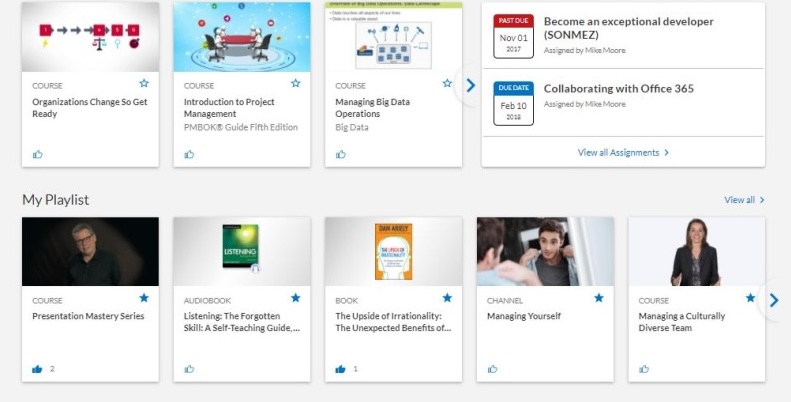Viewport: 791px width, 402px height.
Task: Unlike the Presentation Mastery Series course
Action: click(x=37, y=369)
